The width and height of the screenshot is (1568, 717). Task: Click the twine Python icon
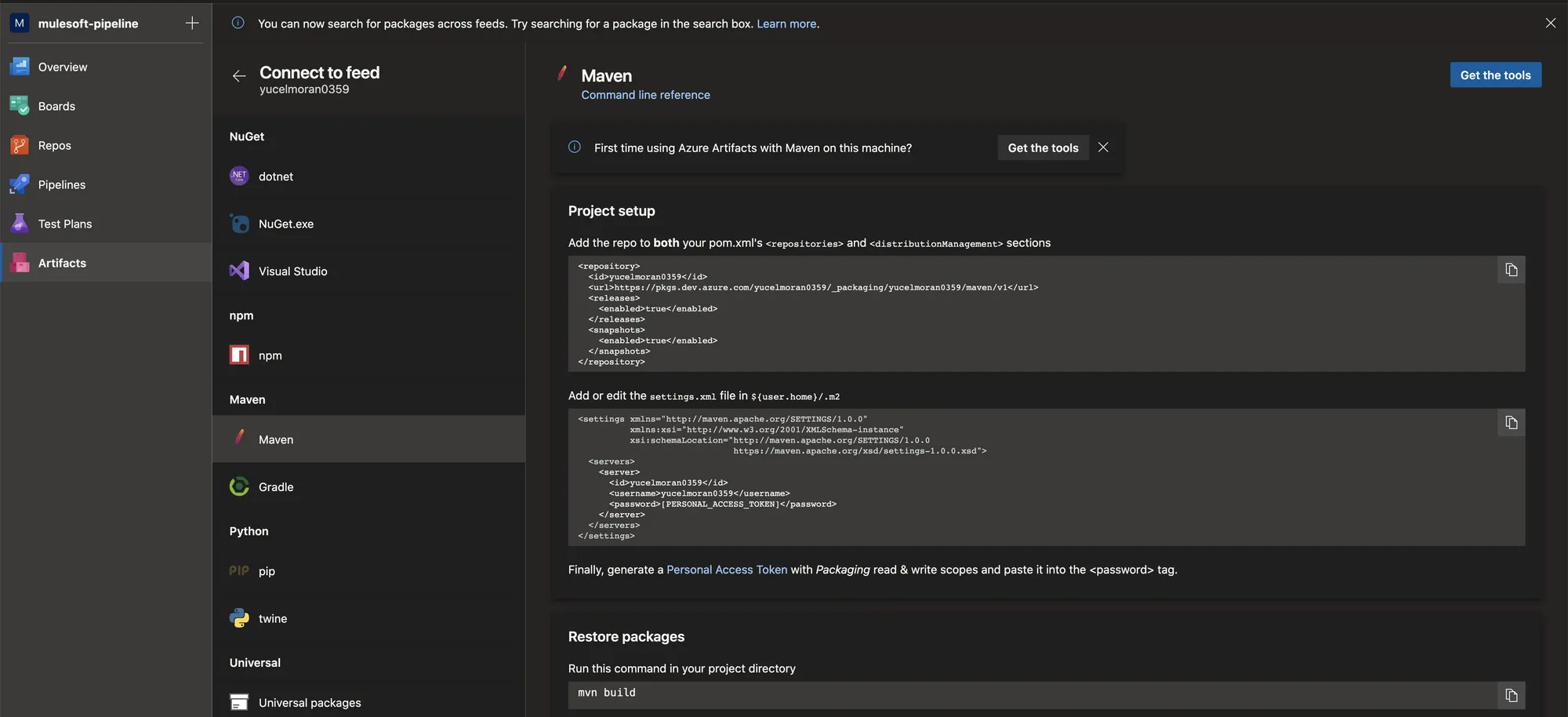point(239,618)
